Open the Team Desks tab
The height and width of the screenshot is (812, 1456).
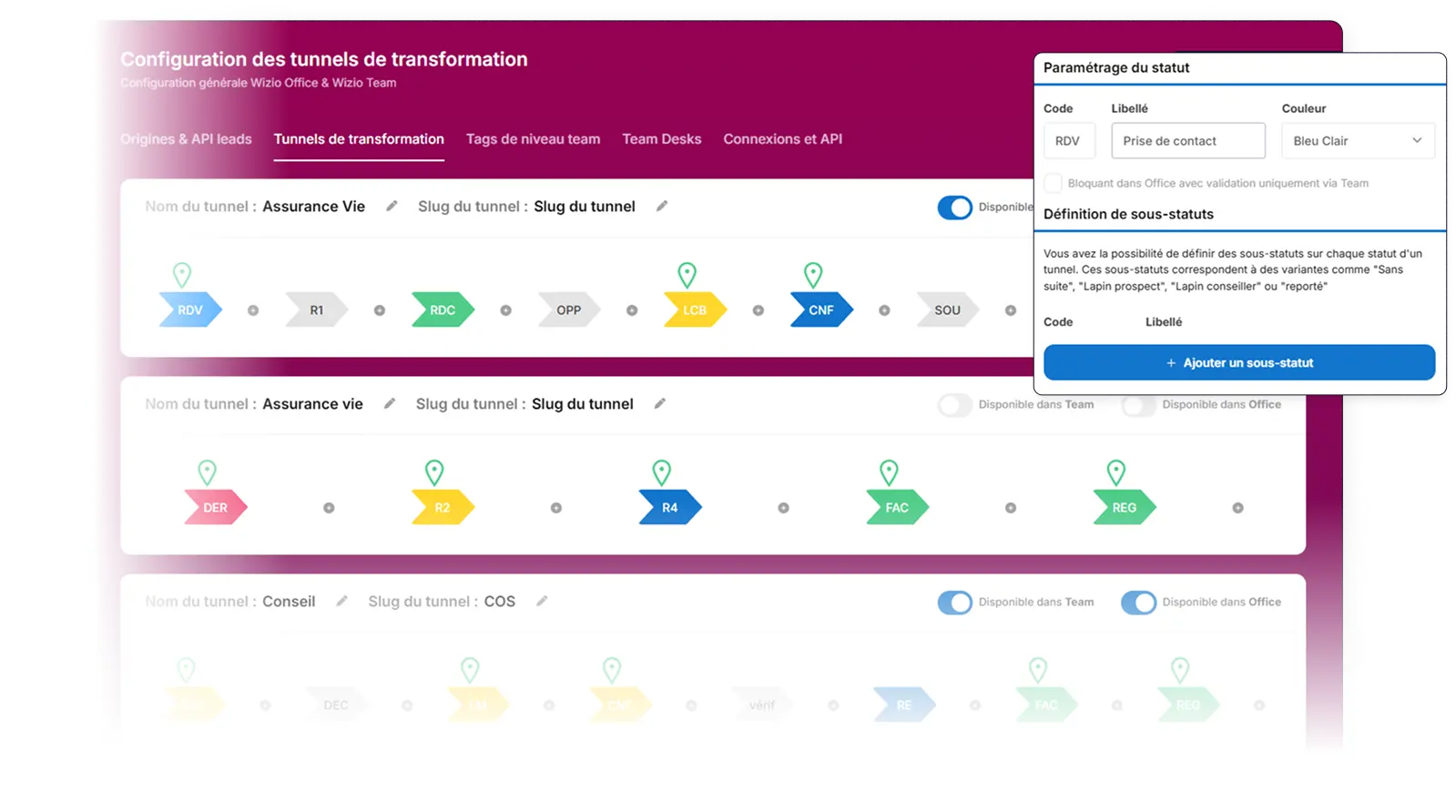coord(661,139)
